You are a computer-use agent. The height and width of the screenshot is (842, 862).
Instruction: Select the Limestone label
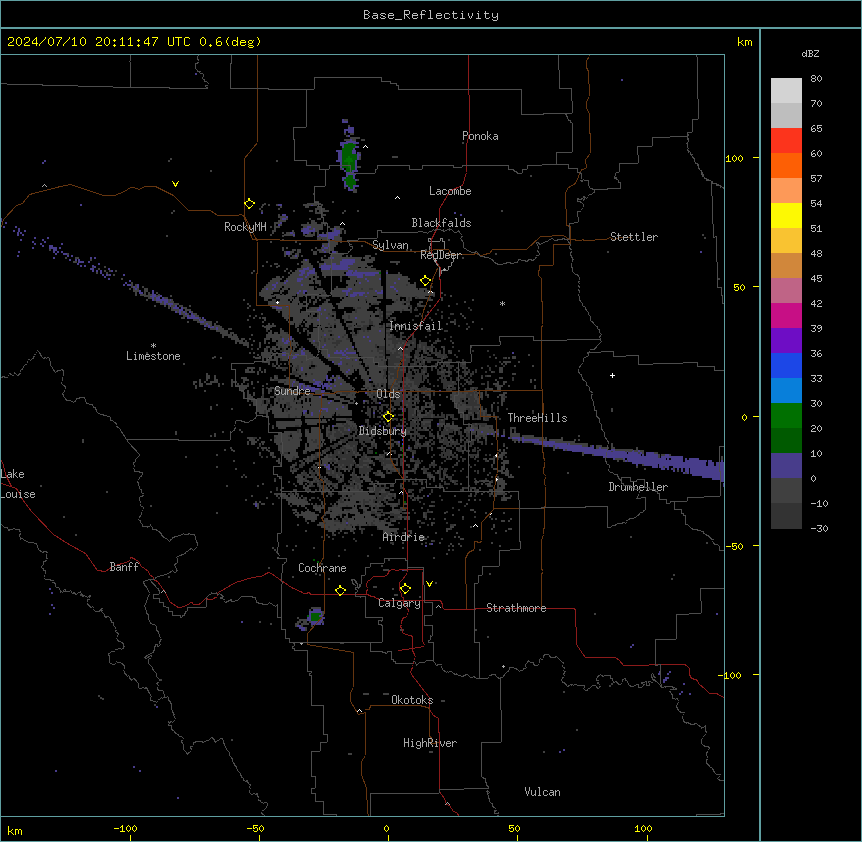[153, 356]
